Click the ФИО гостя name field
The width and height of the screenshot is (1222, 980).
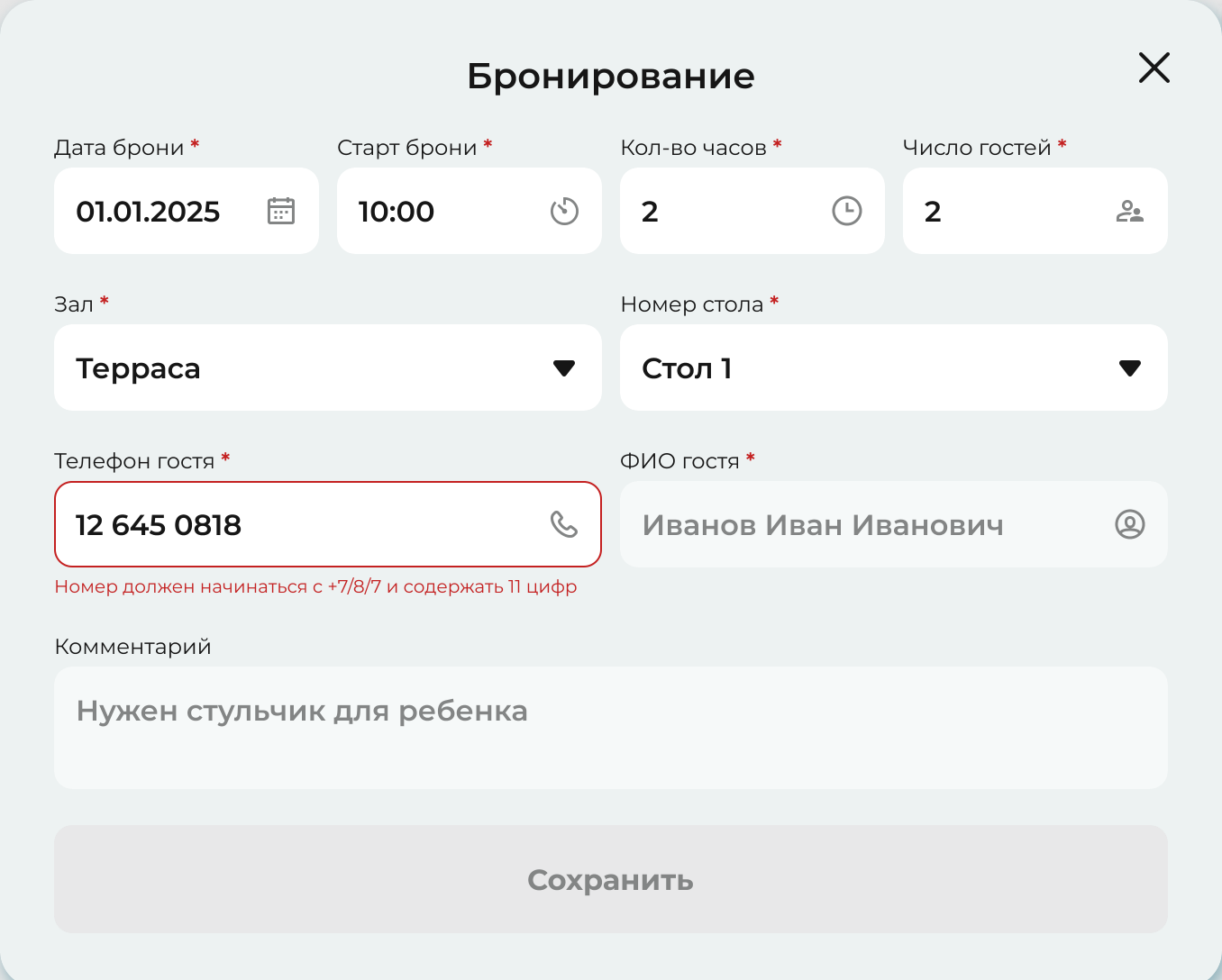894,524
